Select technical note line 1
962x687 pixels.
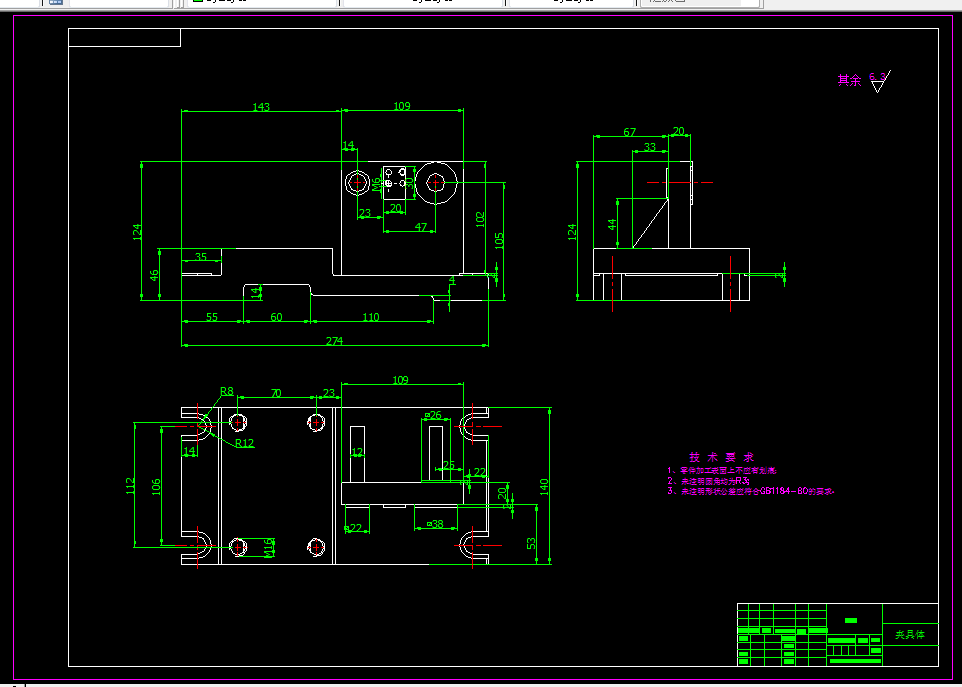coord(722,470)
